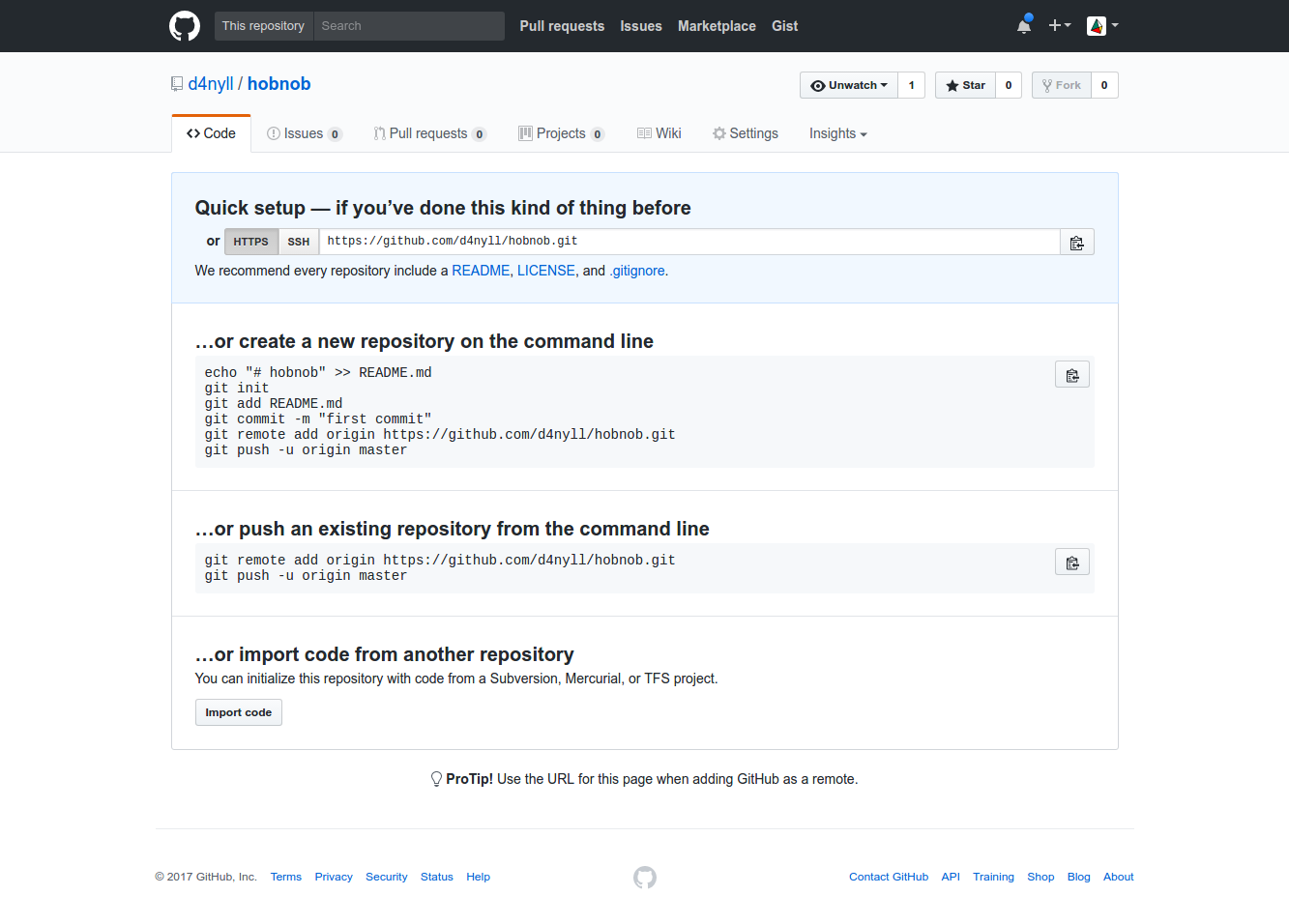This screenshot has width=1289, height=924.
Task: Open the notifications bell icon
Action: tap(1024, 26)
